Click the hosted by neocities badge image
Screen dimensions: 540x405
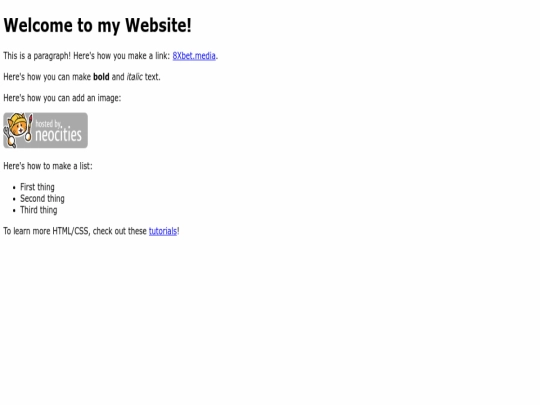pos(45,131)
